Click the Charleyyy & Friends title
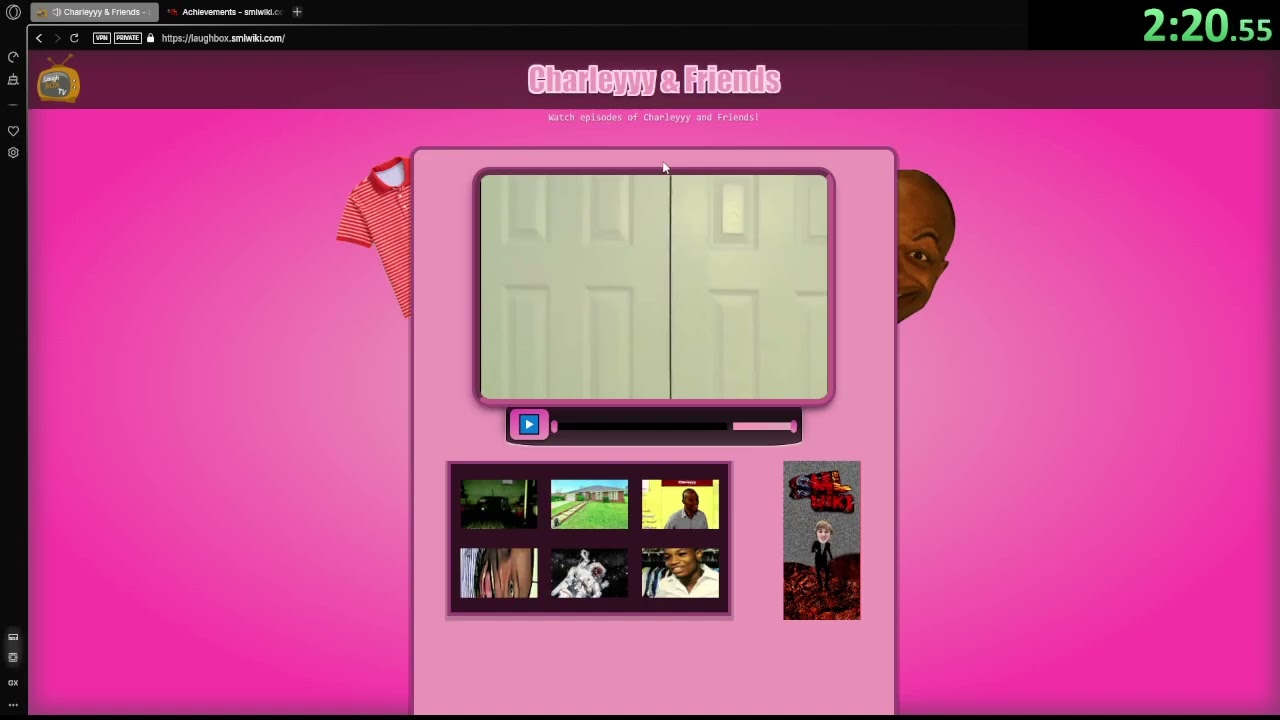Viewport: 1280px width, 720px height. coord(654,80)
